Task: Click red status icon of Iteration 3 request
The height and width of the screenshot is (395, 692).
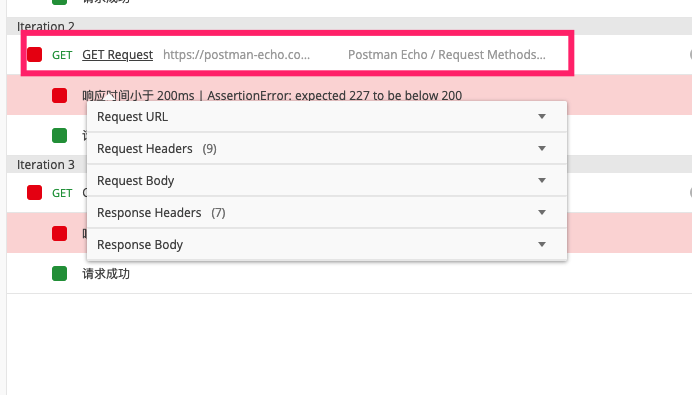Action: (x=34, y=192)
